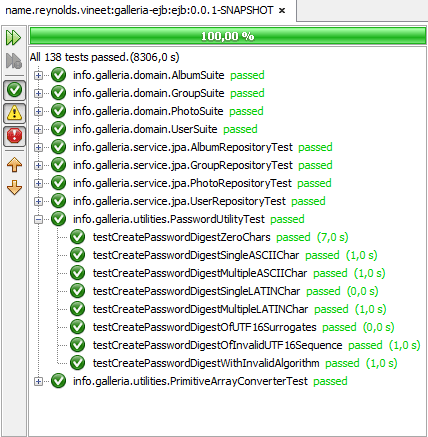Expand the info.galleria.domain.AlbumSuite node

[38, 76]
